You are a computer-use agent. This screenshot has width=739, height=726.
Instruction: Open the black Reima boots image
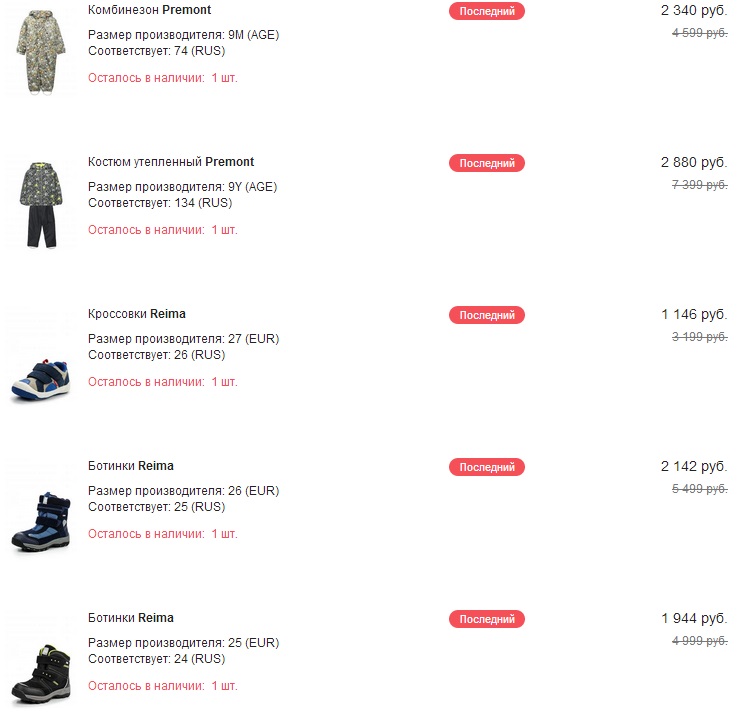(x=41, y=674)
